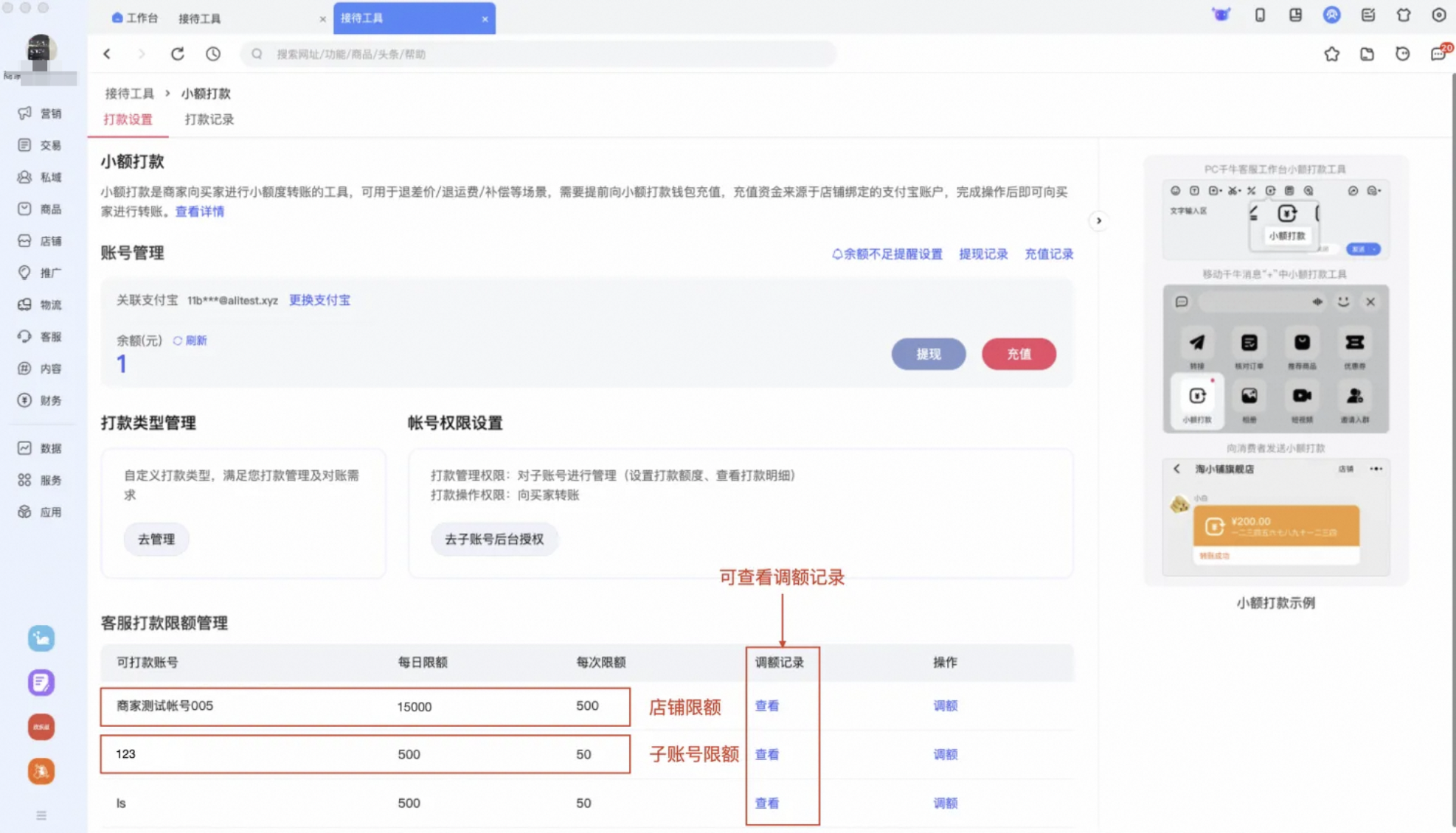
Task: Click the mobile phone icon in top bar
Action: click(x=1260, y=15)
